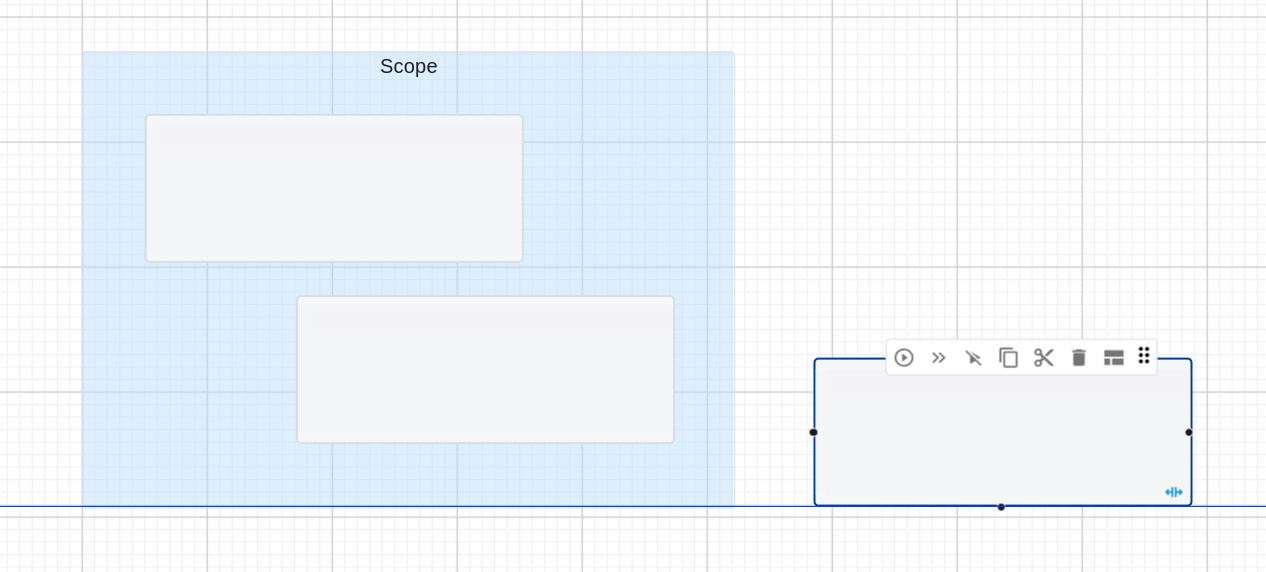This screenshot has width=1266, height=572.
Task: Click the layout icon in the node toolbar
Action: click(1114, 358)
